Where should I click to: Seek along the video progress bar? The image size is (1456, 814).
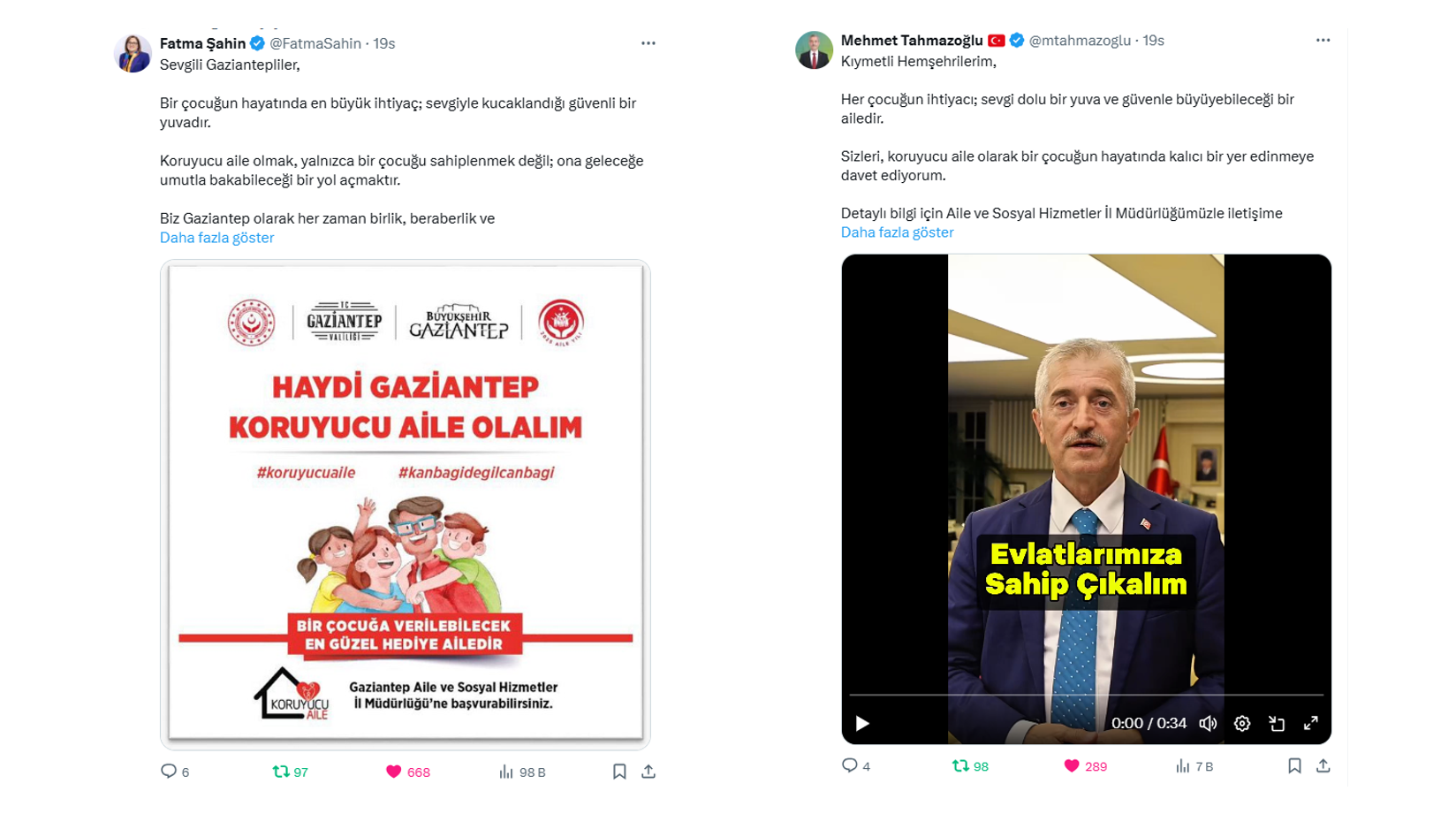click(x=1086, y=696)
